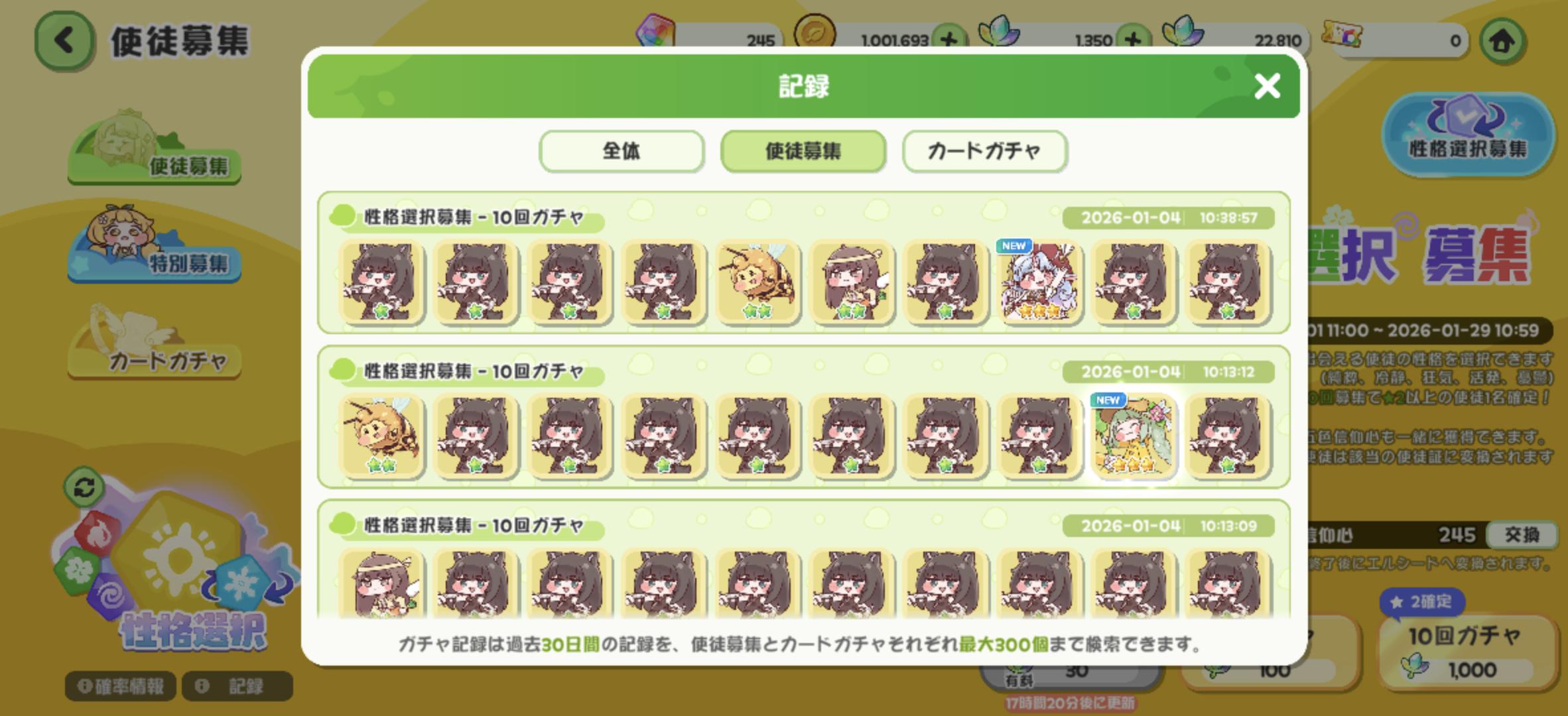1568x716 pixels.
Task: Close the 記録 dialog with the X
Action: [1267, 86]
